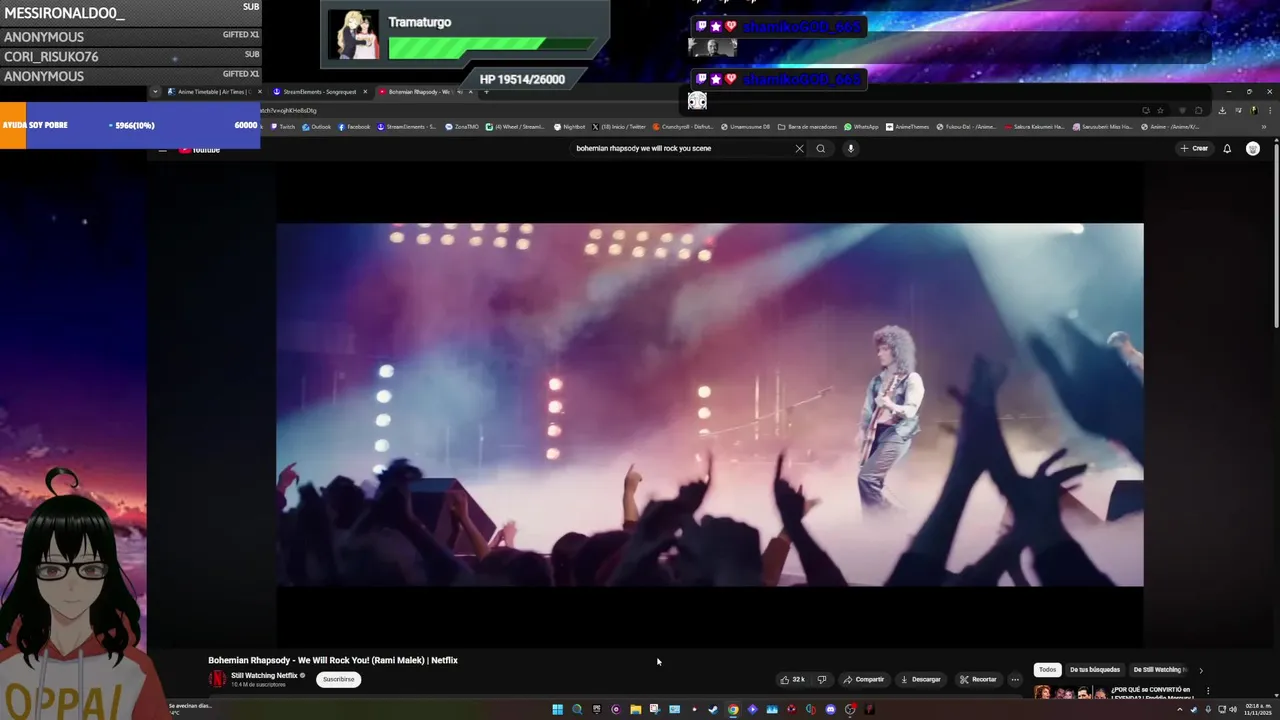Click the Bohemian Rhapsody video player
This screenshot has height=720, width=1280.
[710, 404]
